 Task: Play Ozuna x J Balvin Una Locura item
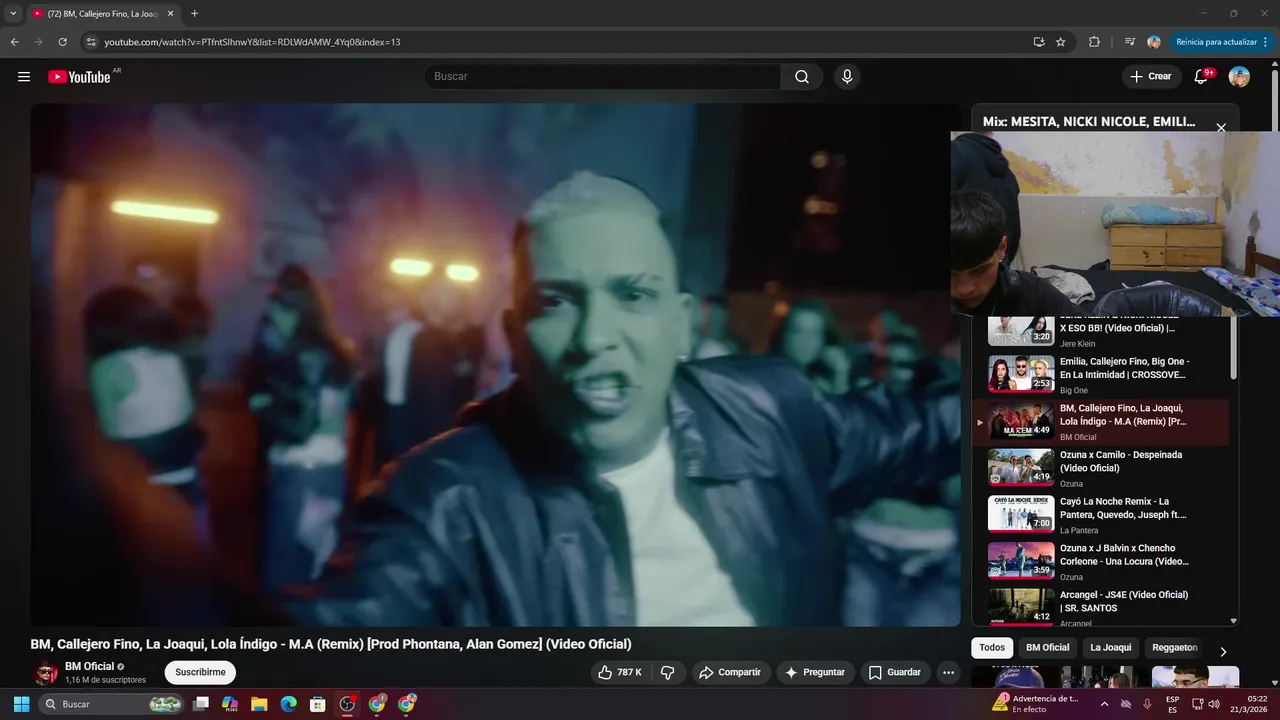click(1100, 562)
